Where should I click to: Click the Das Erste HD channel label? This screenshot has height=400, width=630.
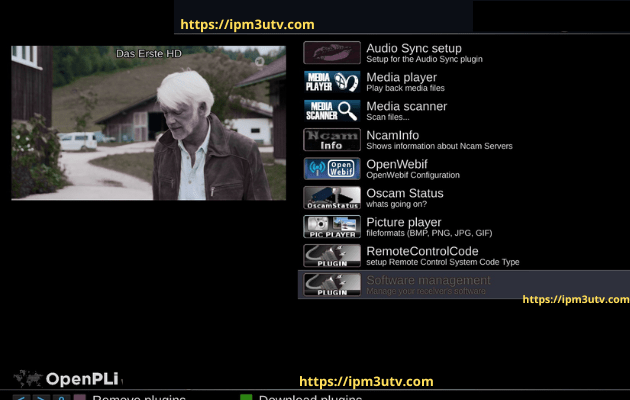coord(149,53)
